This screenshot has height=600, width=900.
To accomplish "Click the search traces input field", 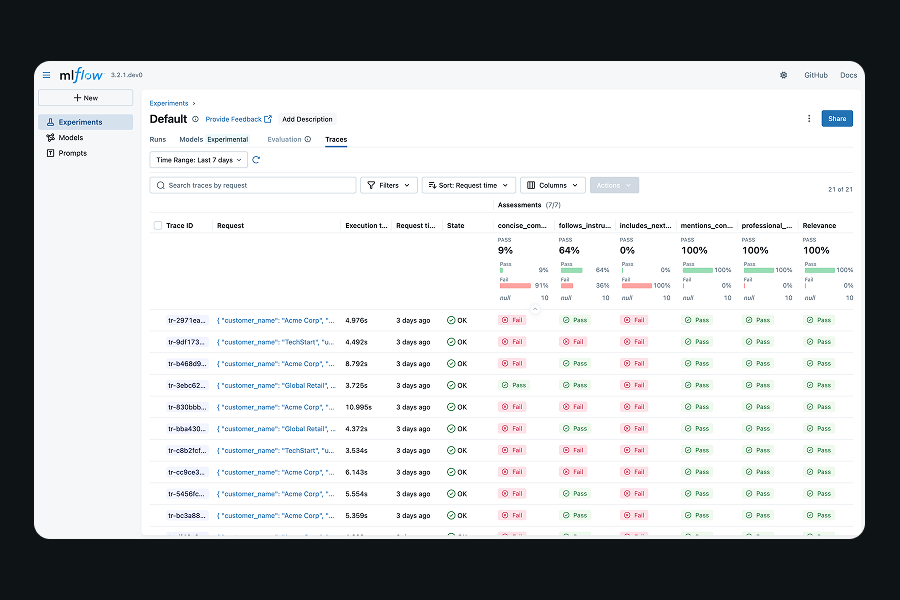I will click(253, 185).
